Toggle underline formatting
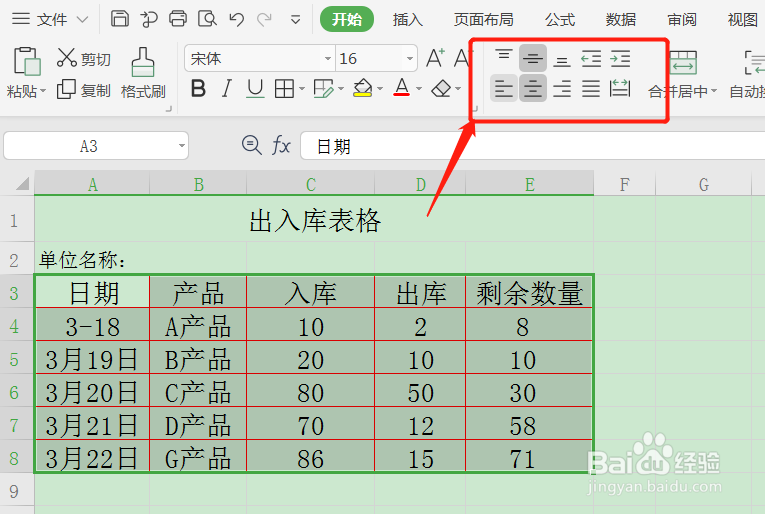The width and height of the screenshot is (765, 514). click(x=255, y=89)
